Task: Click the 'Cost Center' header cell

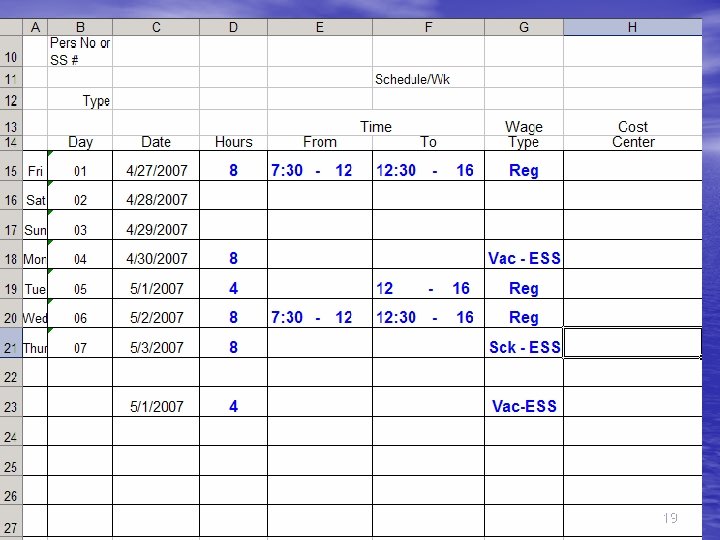Action: click(632, 134)
